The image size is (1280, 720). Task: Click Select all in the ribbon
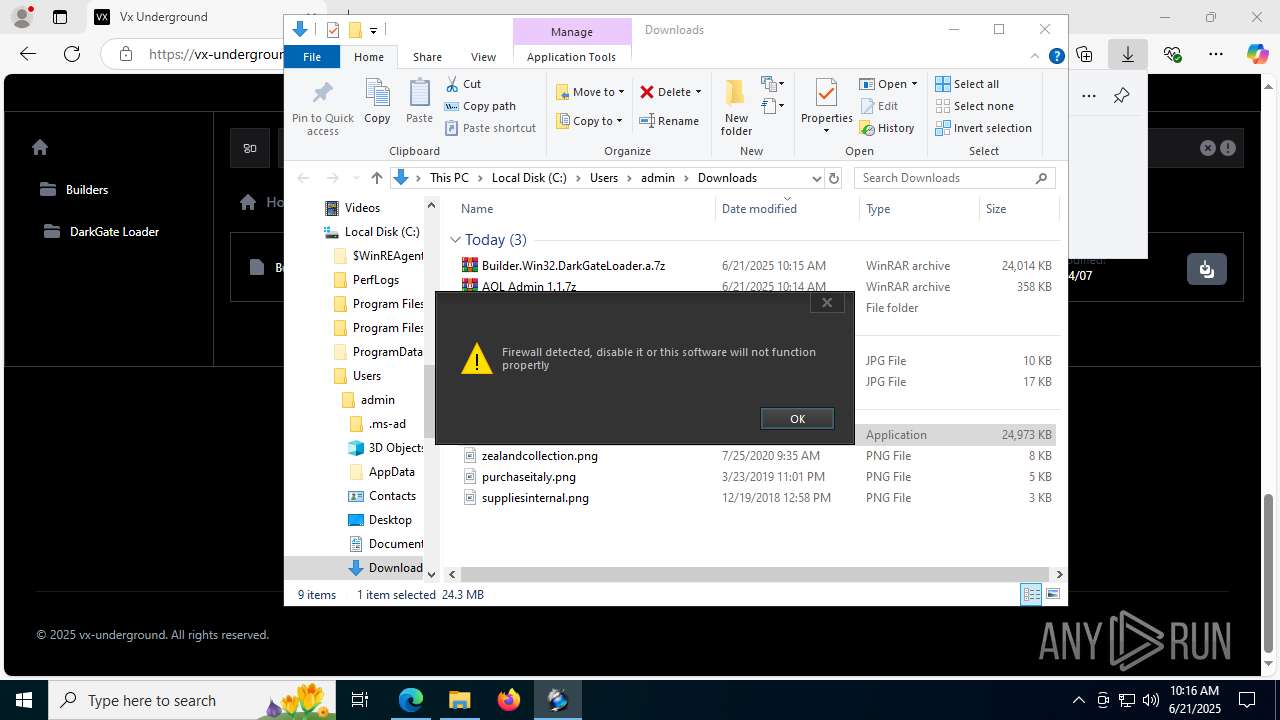pos(967,84)
